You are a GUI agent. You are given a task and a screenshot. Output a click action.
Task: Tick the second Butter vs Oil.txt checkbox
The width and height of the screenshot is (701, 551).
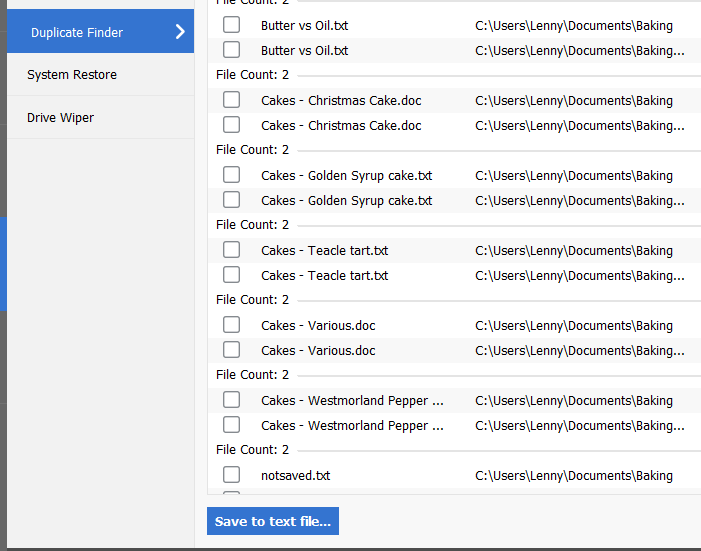click(231, 50)
